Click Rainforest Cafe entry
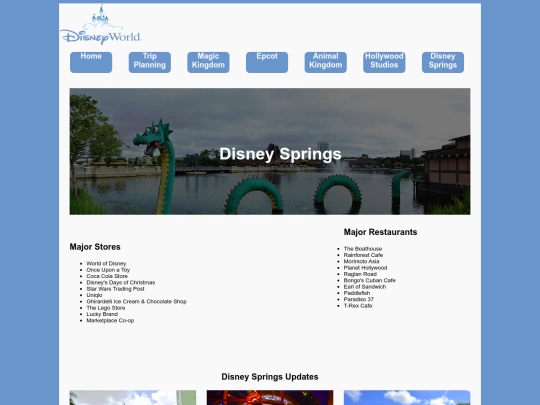The height and width of the screenshot is (405, 540). tap(363, 255)
